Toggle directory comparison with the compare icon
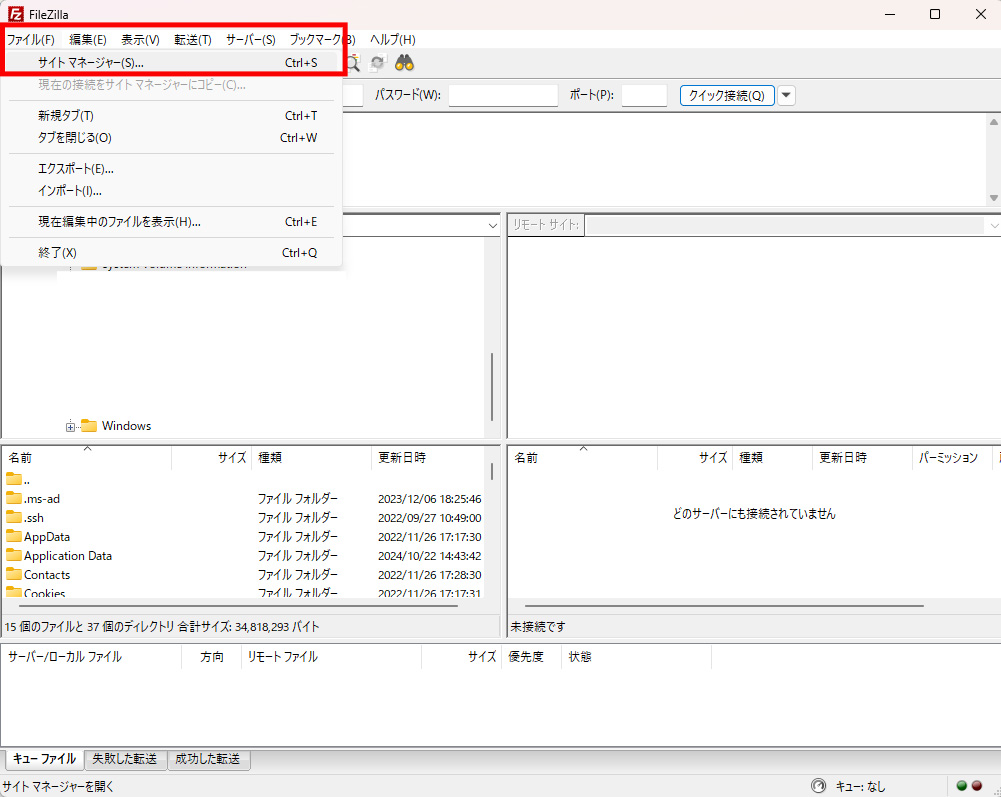 (x=377, y=63)
